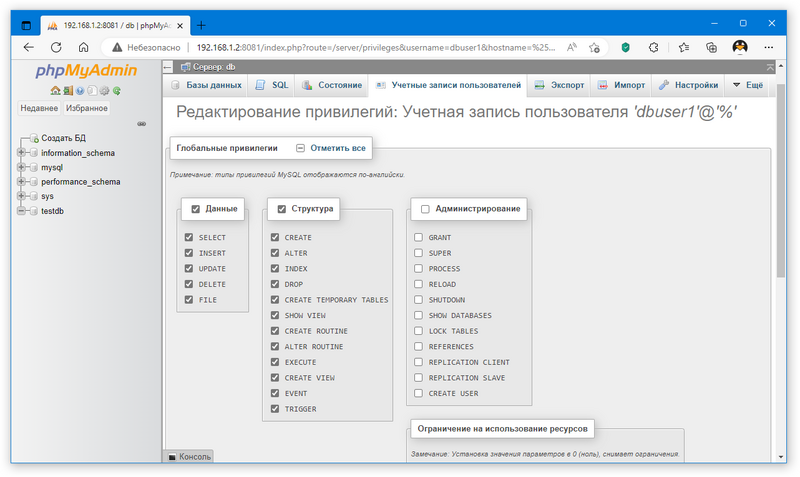Click the Сервер: db breadcrumb link

[214, 67]
